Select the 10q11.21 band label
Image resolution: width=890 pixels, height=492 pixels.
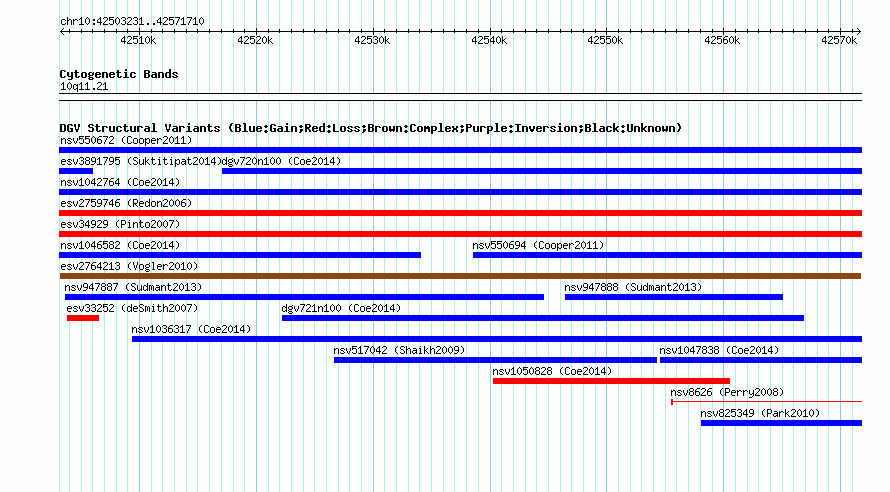(x=84, y=86)
